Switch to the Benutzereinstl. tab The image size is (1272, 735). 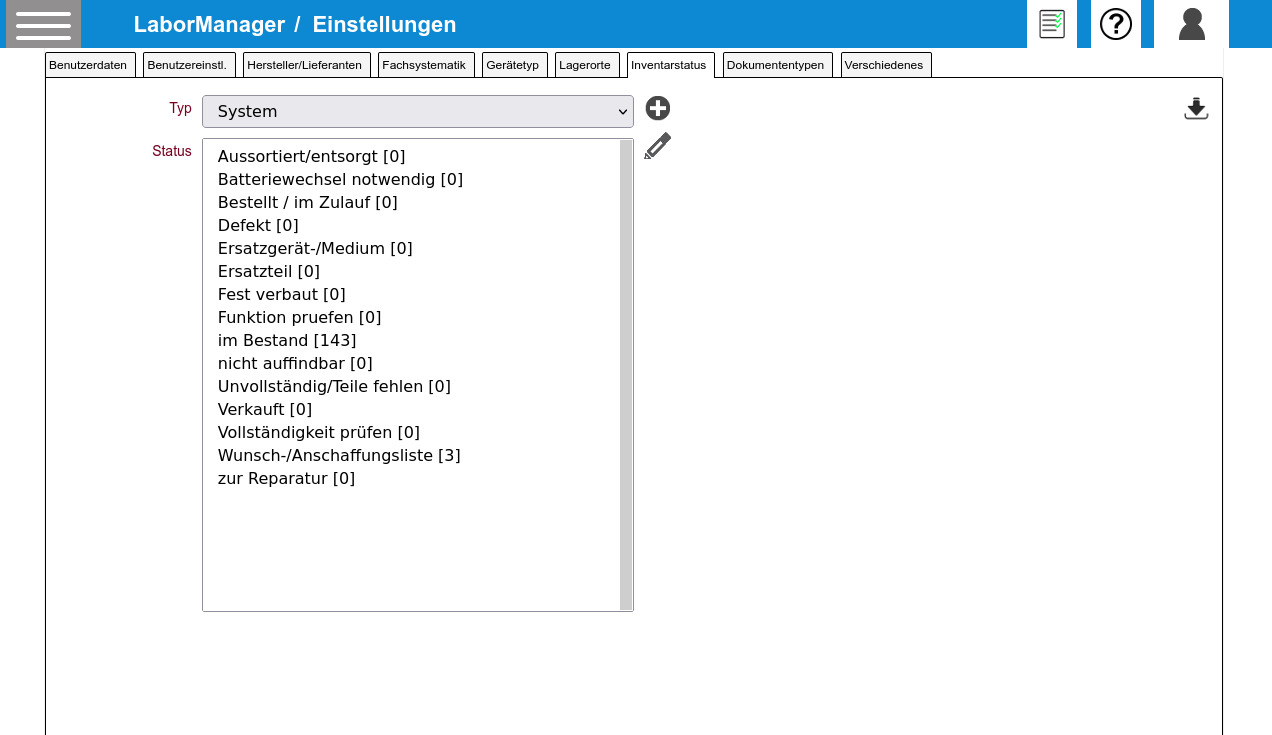pos(189,65)
